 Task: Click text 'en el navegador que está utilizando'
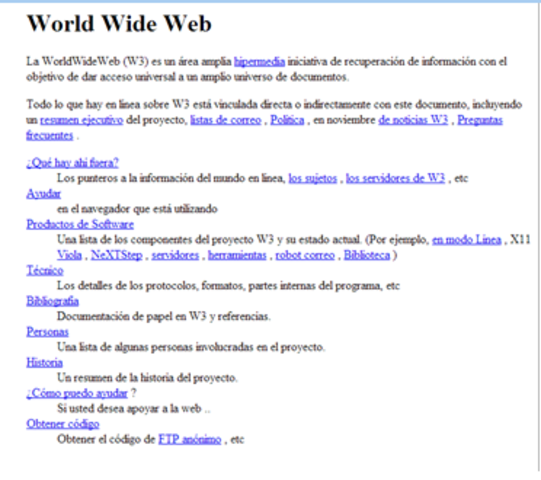point(137,209)
